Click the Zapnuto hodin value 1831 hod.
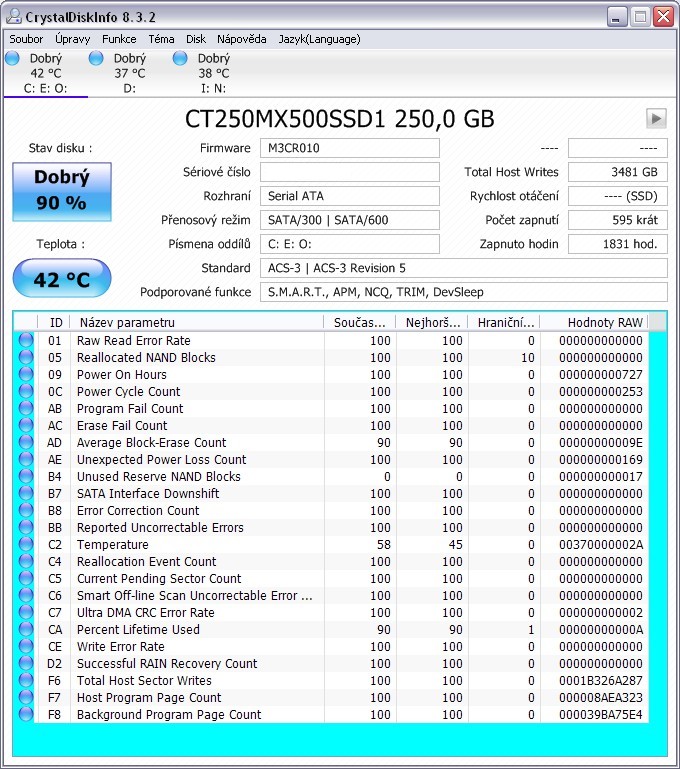Screen dimensions: 680x769 tap(618, 244)
